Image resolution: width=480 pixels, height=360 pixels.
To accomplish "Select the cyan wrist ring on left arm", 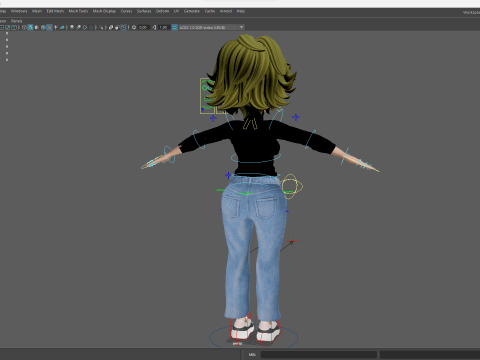I will (x=169, y=154).
